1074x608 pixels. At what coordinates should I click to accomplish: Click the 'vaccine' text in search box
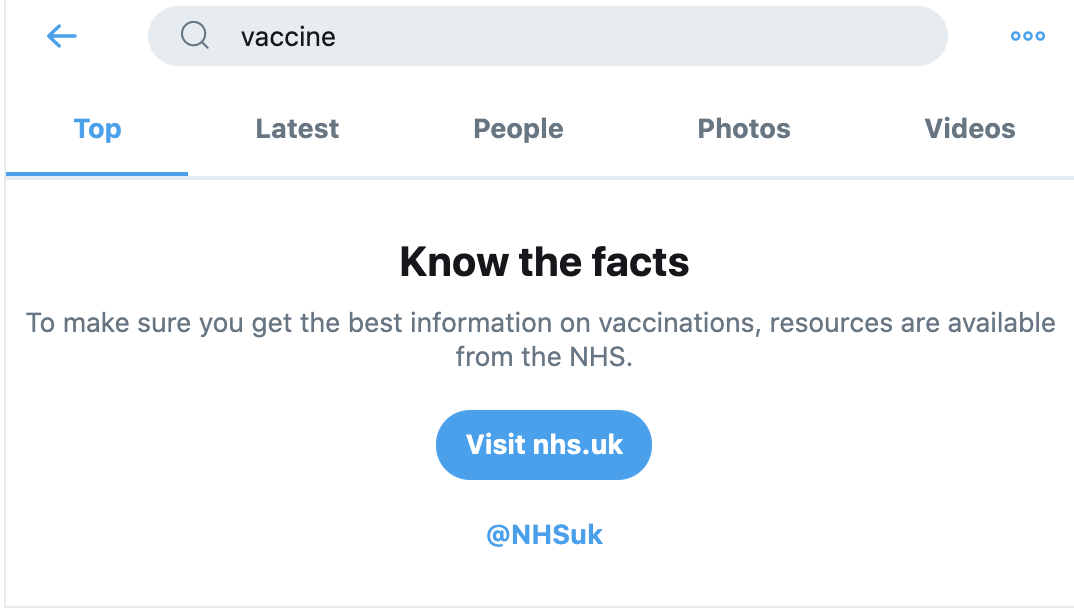pyautogui.click(x=288, y=37)
